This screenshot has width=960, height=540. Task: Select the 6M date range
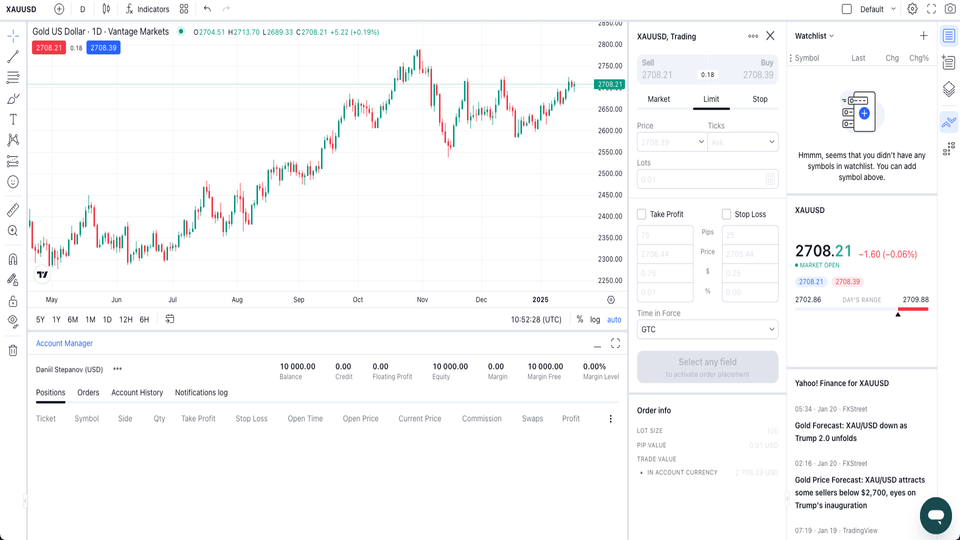pos(73,320)
